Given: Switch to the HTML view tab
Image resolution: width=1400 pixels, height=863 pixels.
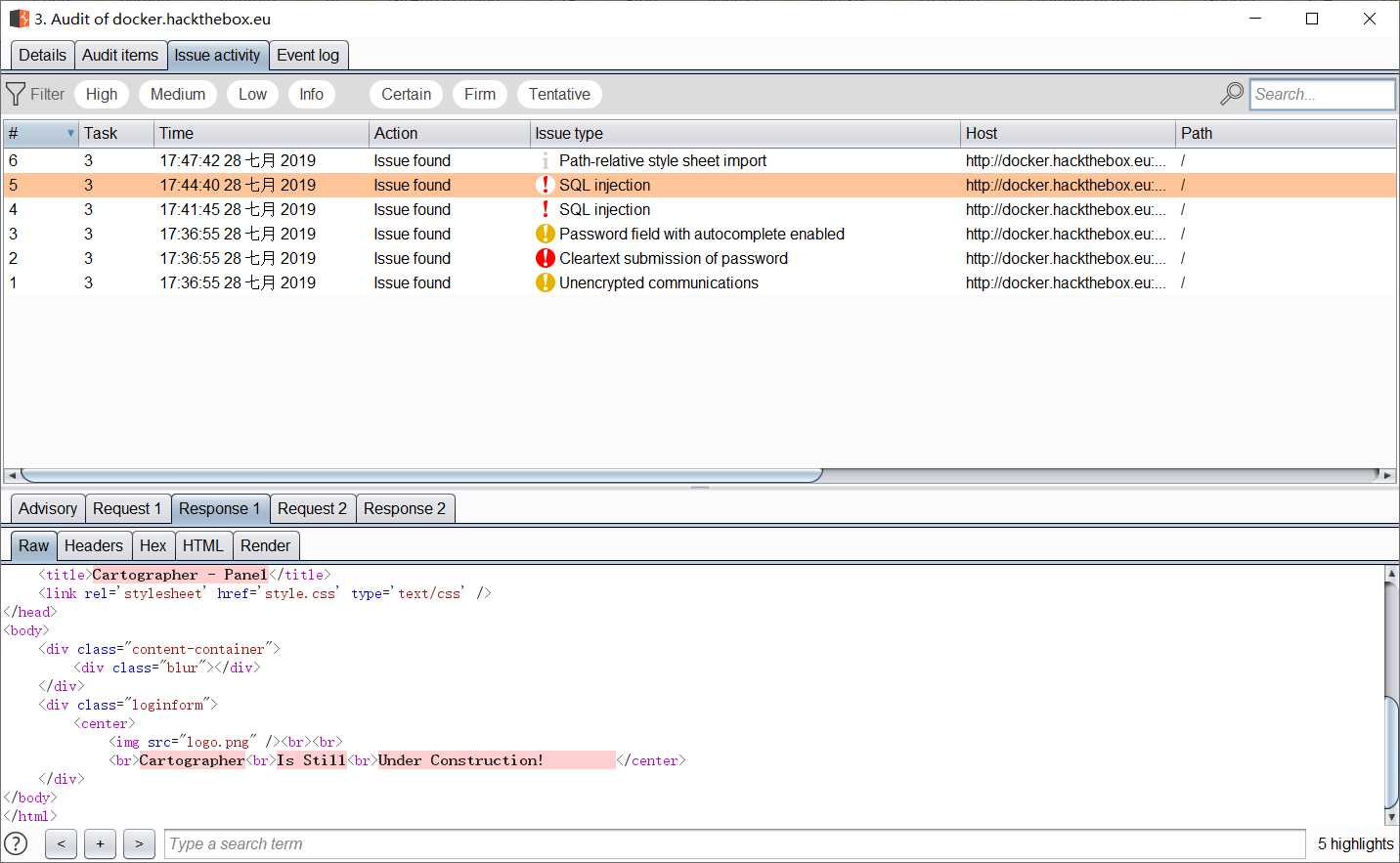Looking at the screenshot, I should coord(203,545).
